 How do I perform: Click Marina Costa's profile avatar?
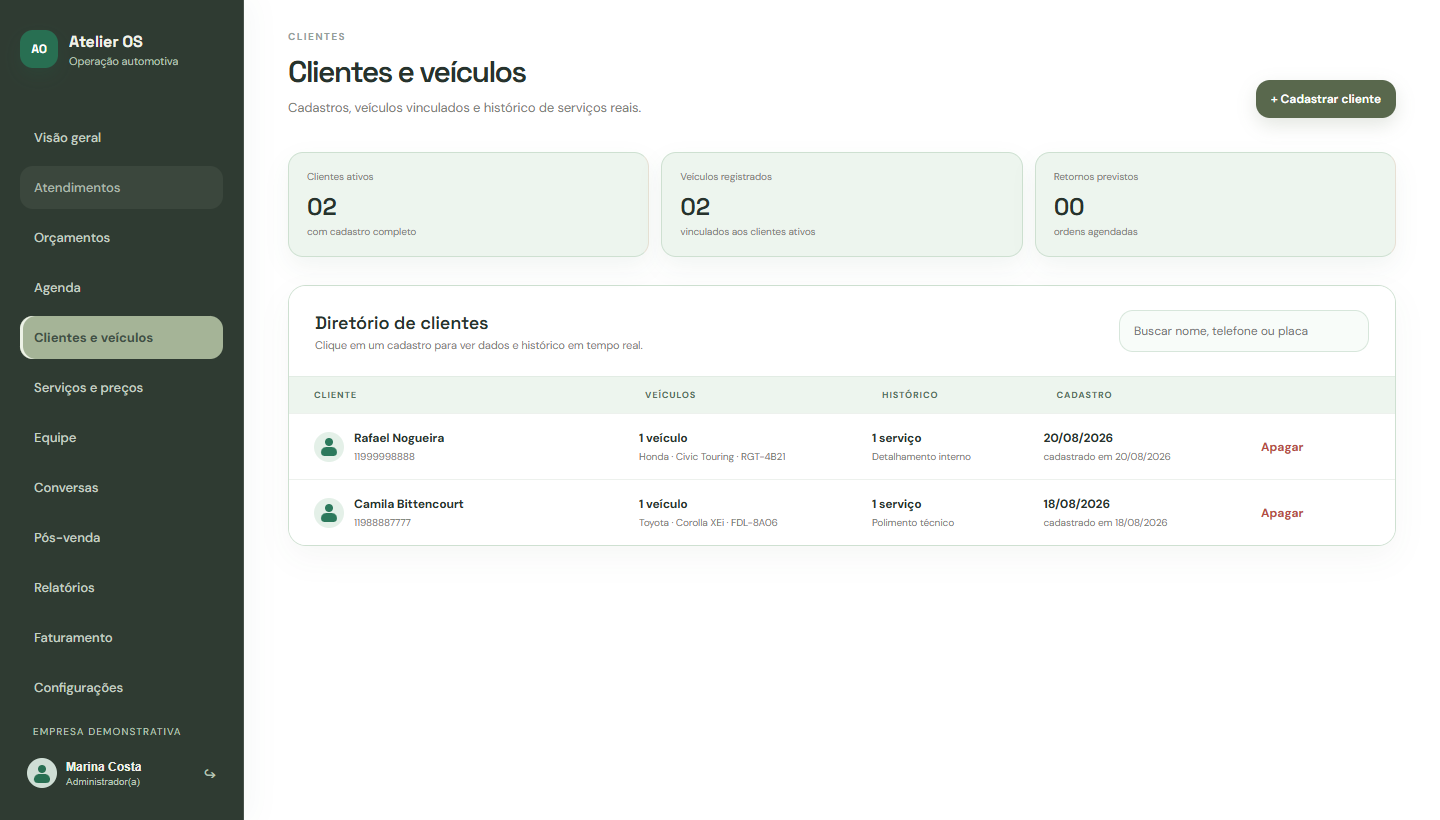pyautogui.click(x=42, y=773)
